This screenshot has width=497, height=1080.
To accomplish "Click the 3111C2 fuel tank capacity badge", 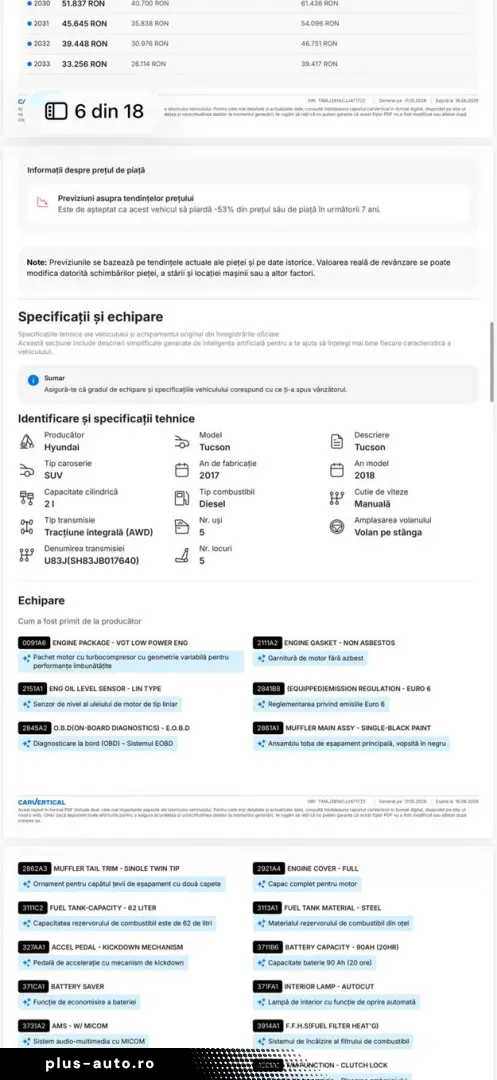I will 34,908.
